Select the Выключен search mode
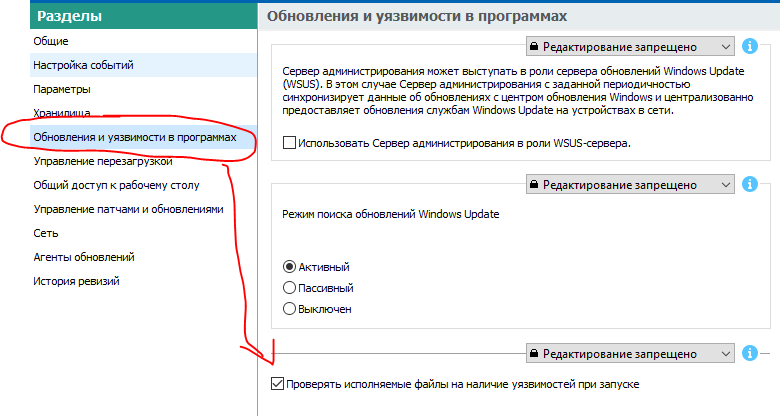Screen dimensions: 780x416 [289, 309]
